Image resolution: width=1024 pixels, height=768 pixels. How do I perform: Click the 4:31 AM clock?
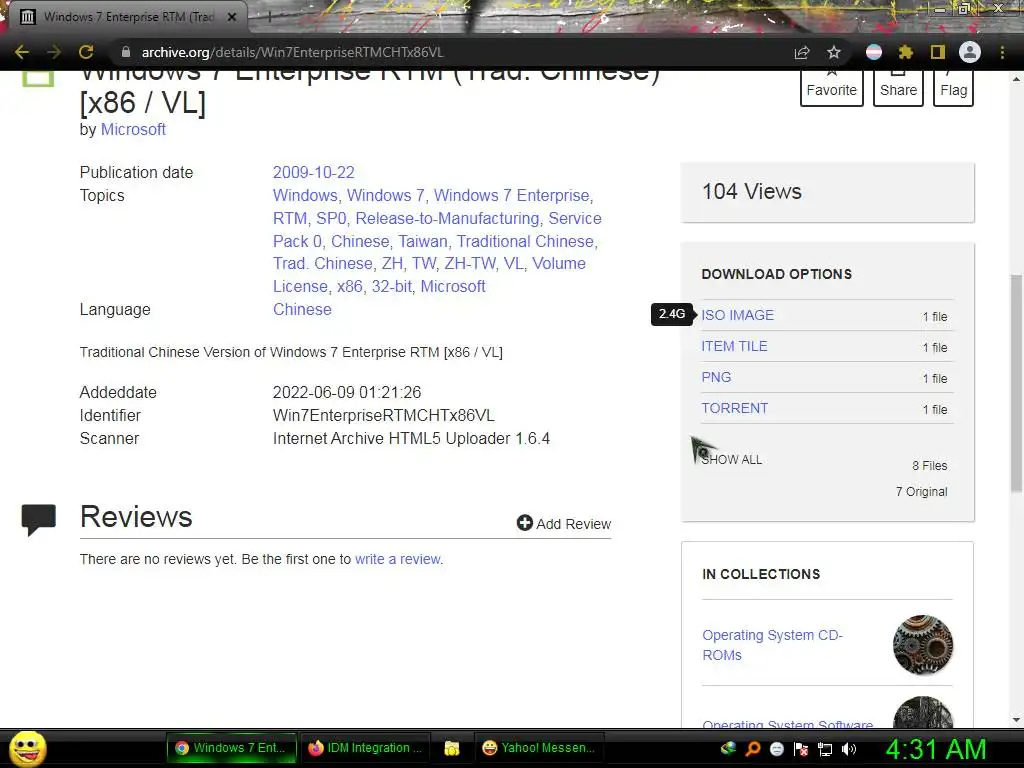(x=936, y=749)
